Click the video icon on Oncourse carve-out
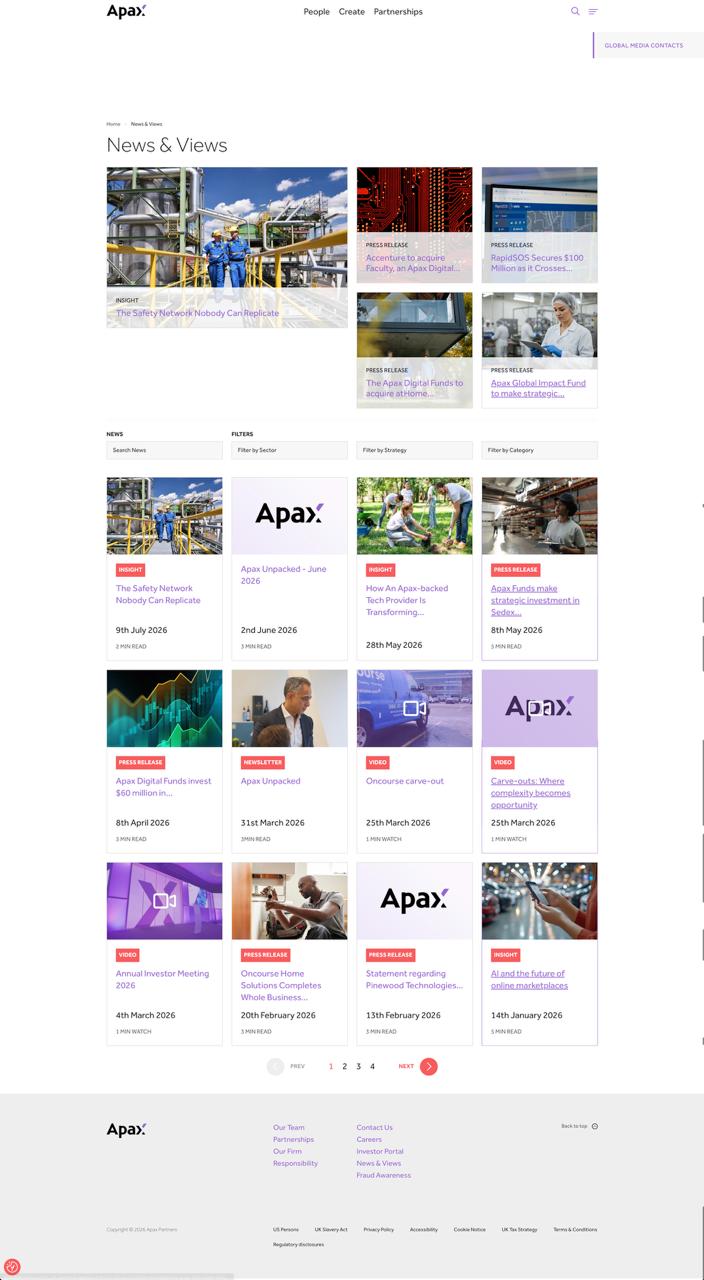Screen dimensions: 704x1280 point(414,708)
